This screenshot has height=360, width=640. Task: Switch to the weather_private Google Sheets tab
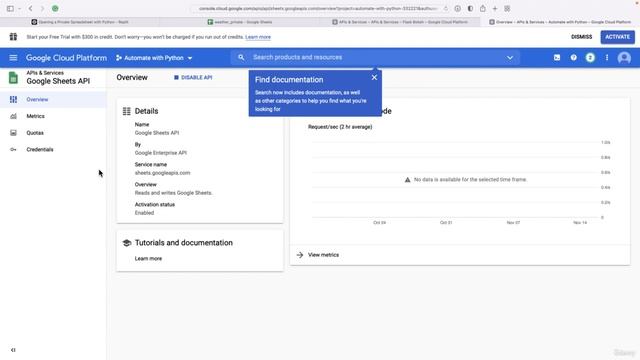point(240,22)
